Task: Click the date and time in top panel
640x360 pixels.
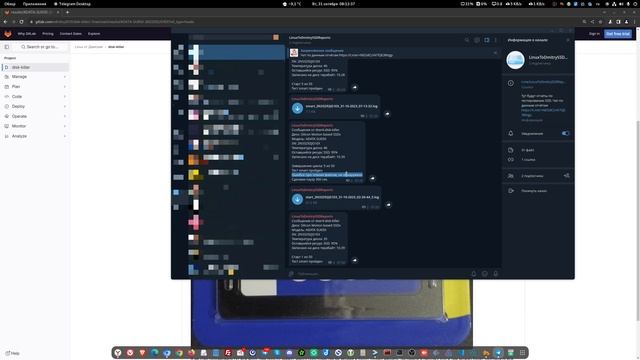Action: pos(333,4)
